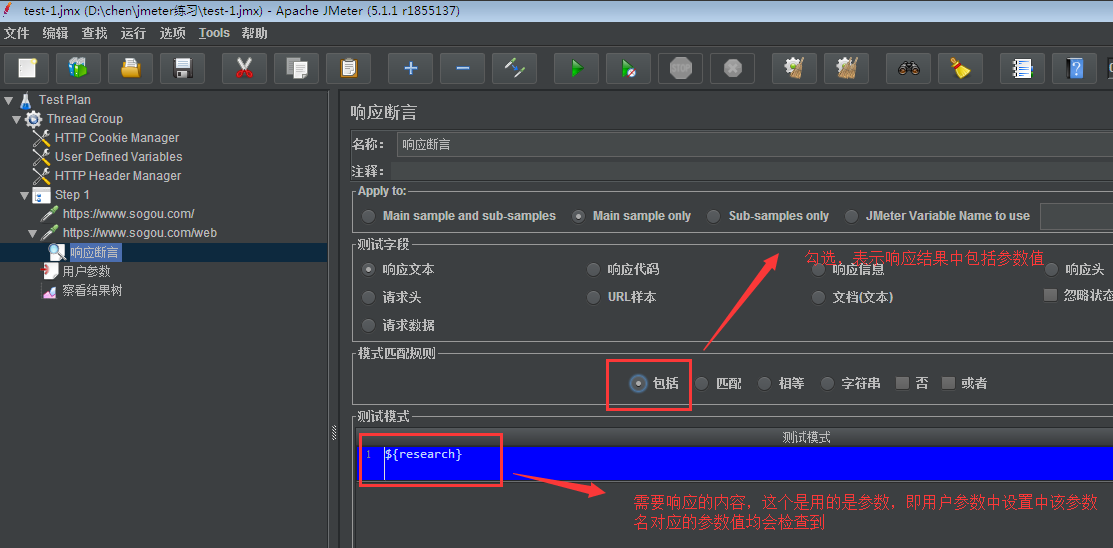Viewport: 1113px width, 548px height.
Task: Collapse the Thread Group node arrow
Action: 16,119
